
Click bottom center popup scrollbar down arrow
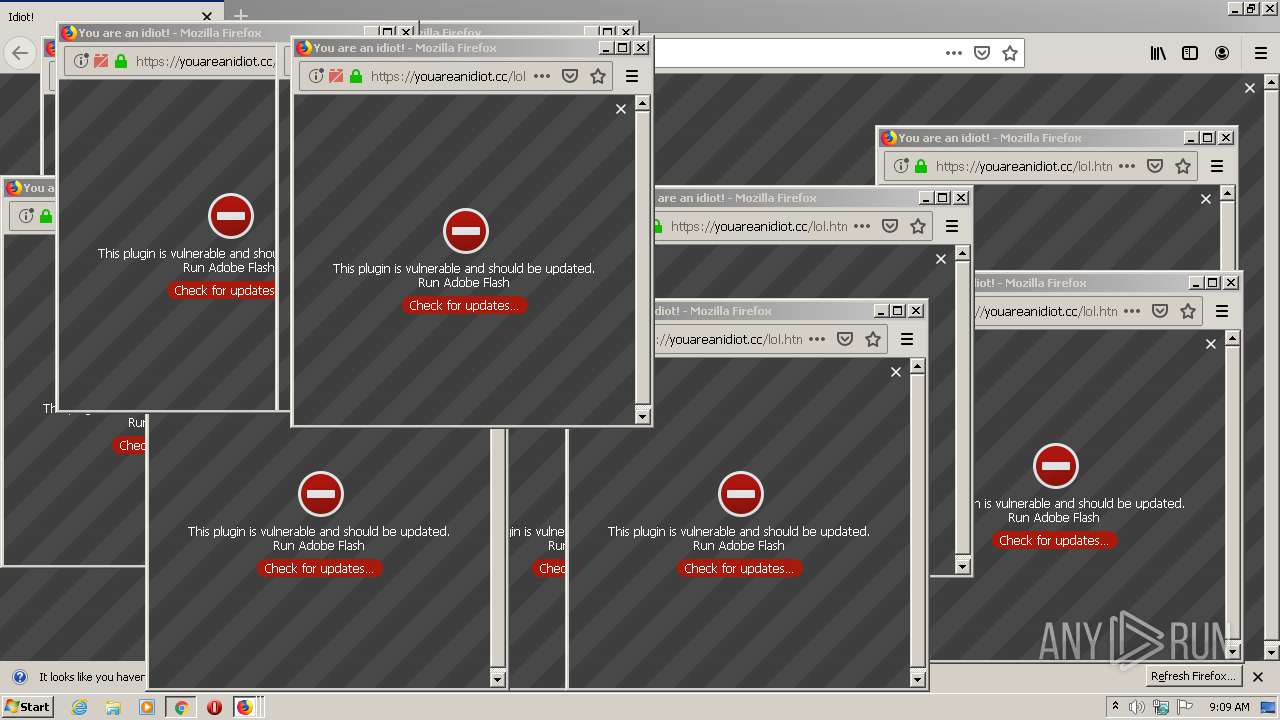click(x=918, y=679)
